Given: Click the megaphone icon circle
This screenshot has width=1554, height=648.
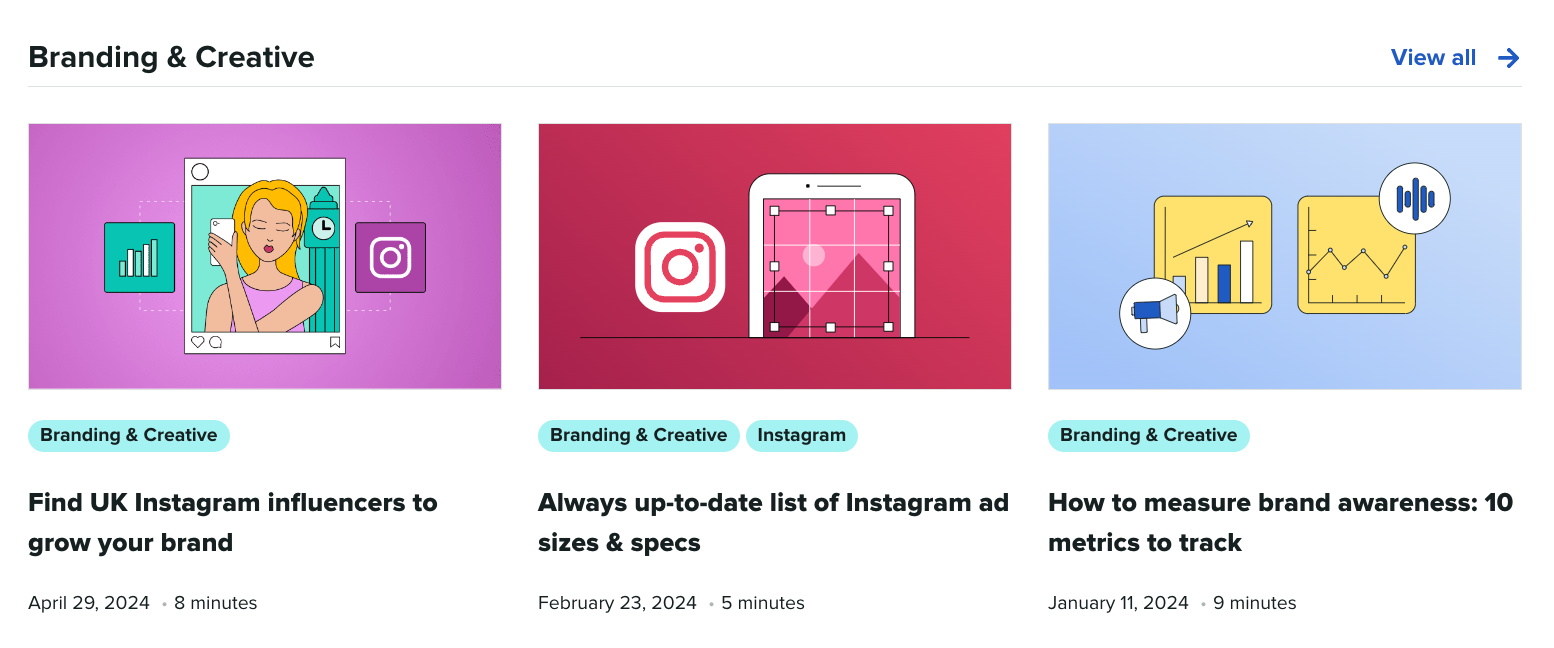Looking at the screenshot, I should pos(1155,313).
